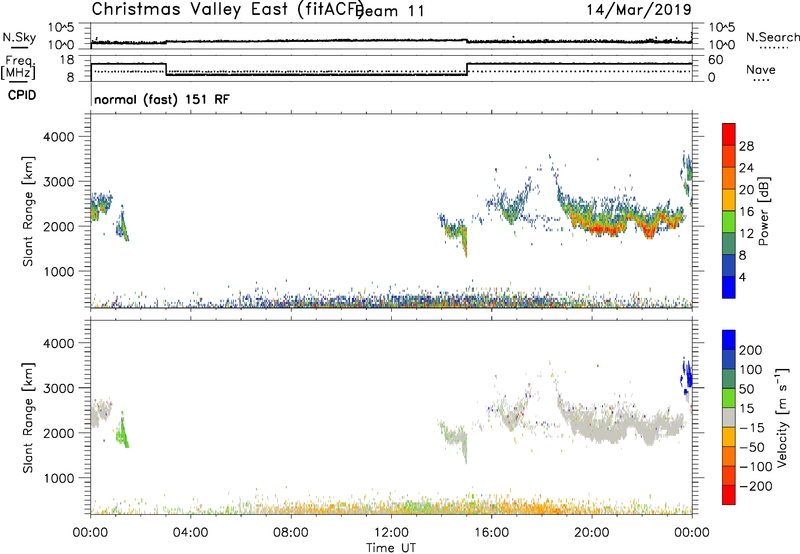
Task: Click the Velocity [m s-1] colorbar title
Action: [x=782, y=417]
